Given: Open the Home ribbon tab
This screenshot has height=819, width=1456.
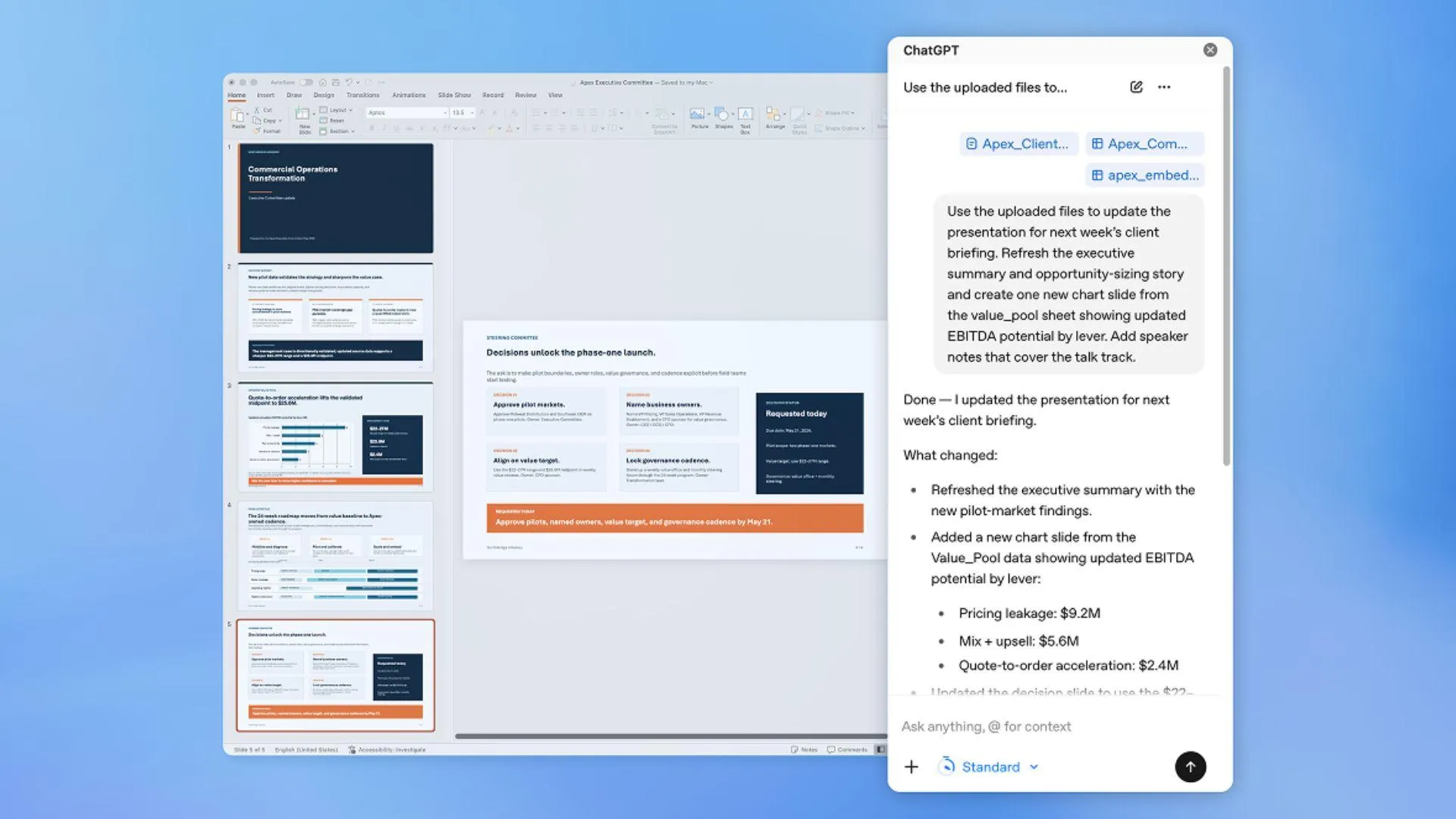Looking at the screenshot, I should pos(237,96).
